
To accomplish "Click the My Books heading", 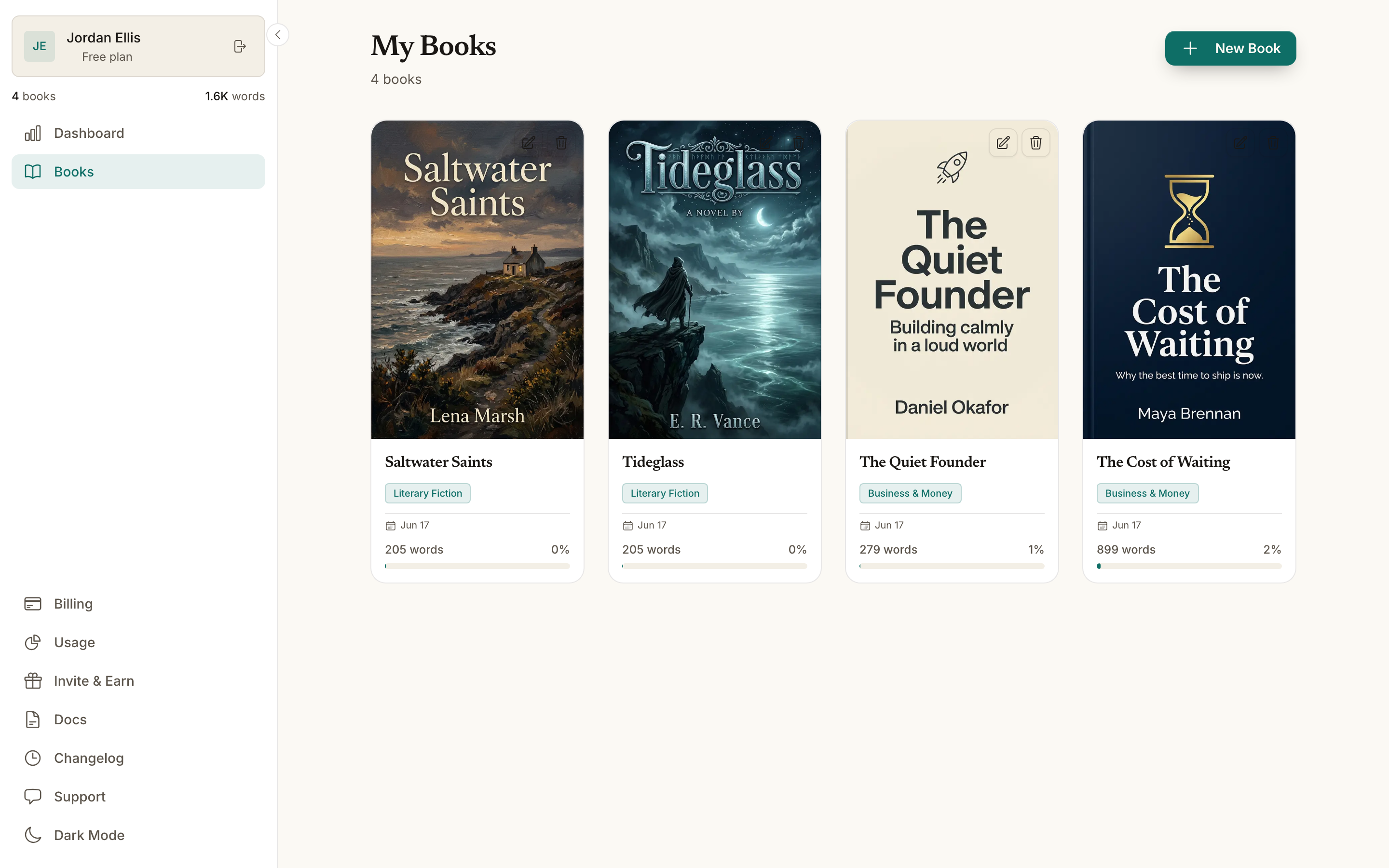I will (434, 46).
